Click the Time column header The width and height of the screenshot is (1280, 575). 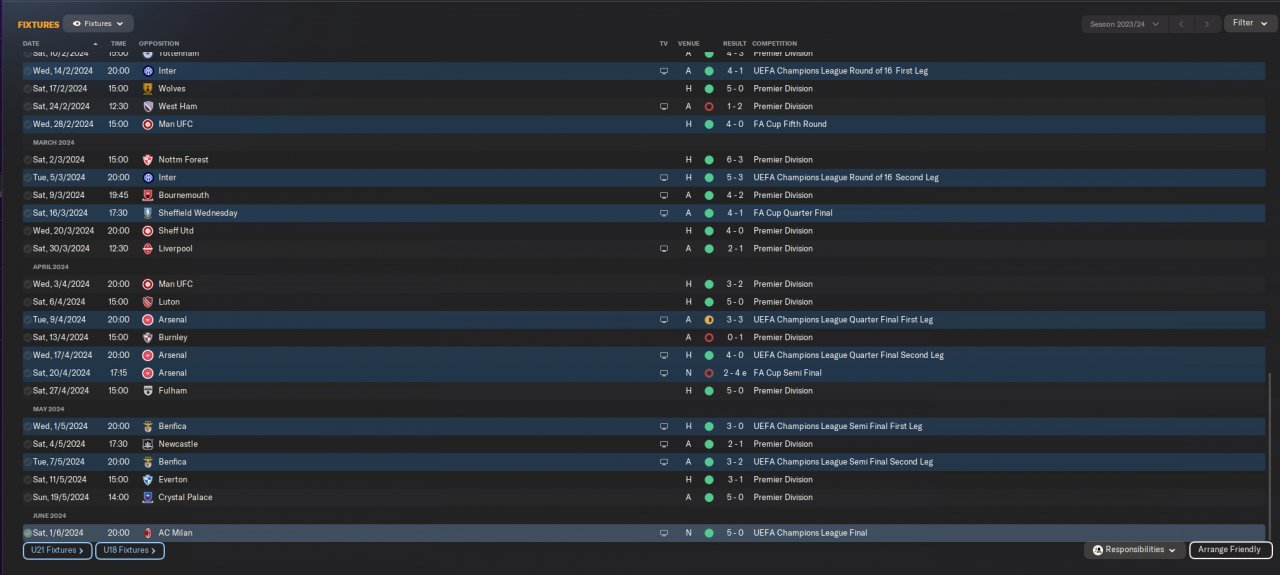[x=118, y=43]
